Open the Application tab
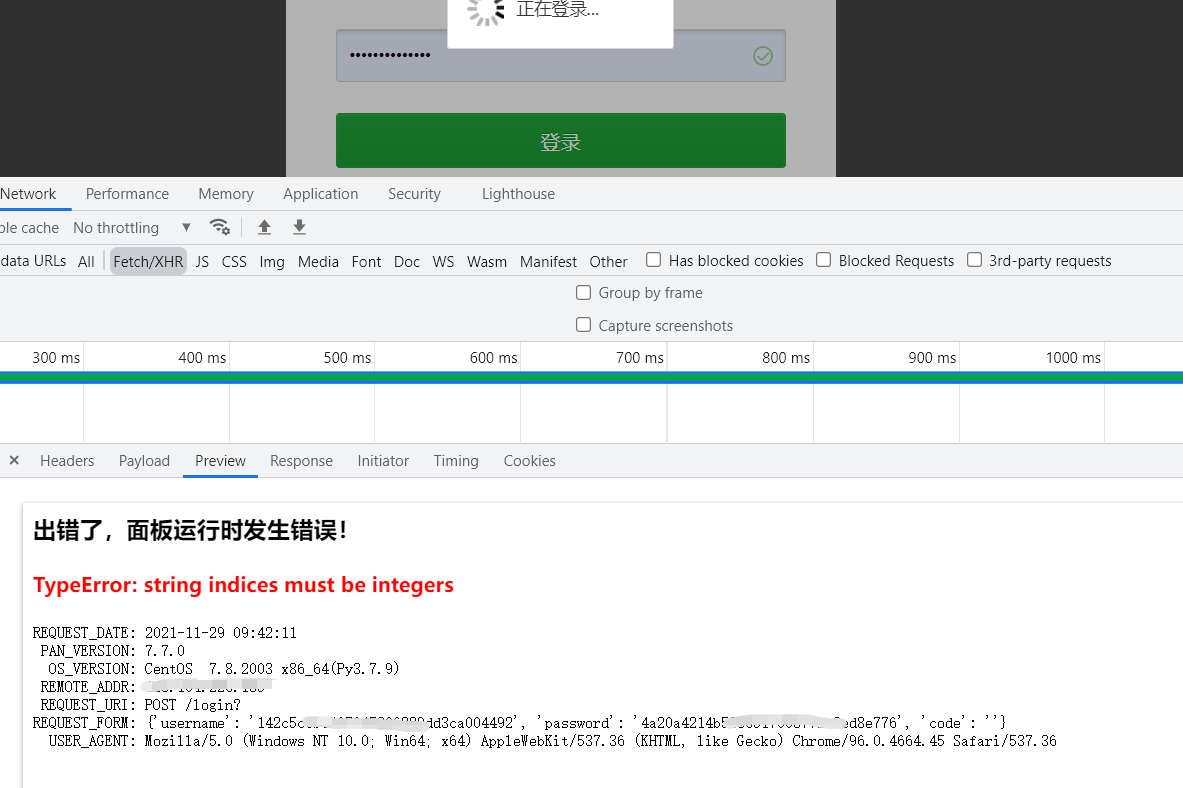Viewport: 1183px width, 788px height. 321,194
